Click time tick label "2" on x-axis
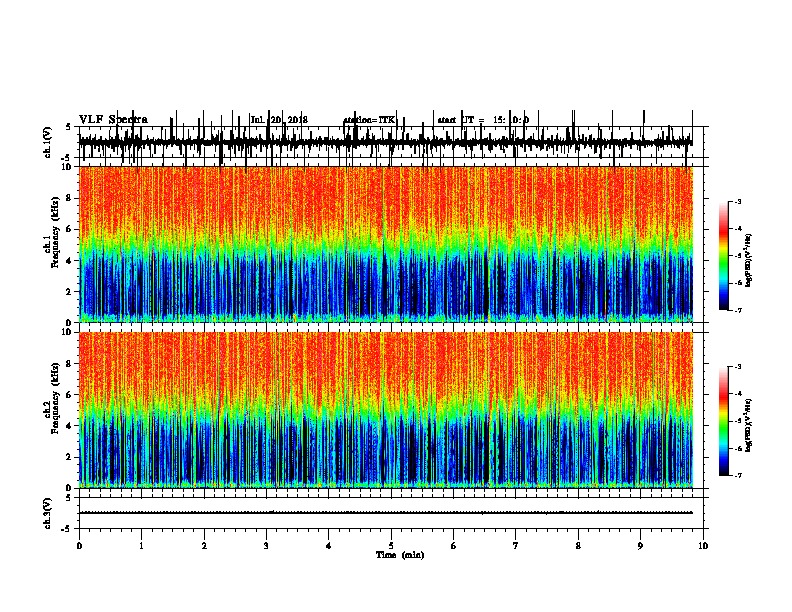The height and width of the screenshot is (612, 792). pyautogui.click(x=204, y=546)
